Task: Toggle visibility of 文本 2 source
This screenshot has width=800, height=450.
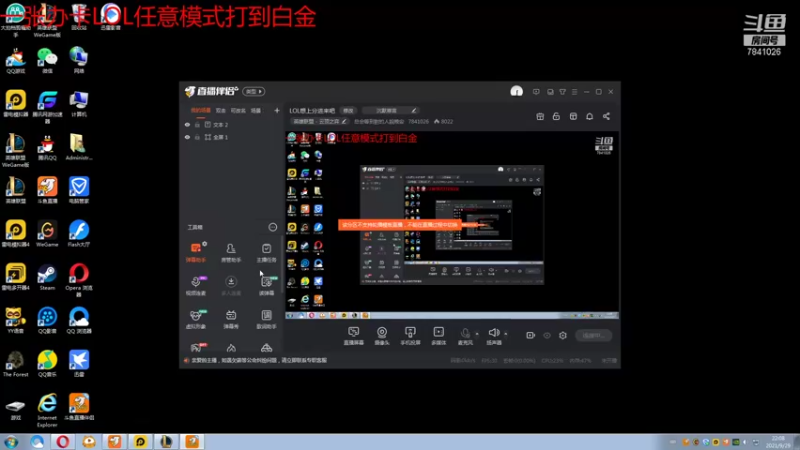Action: pyautogui.click(x=187, y=124)
